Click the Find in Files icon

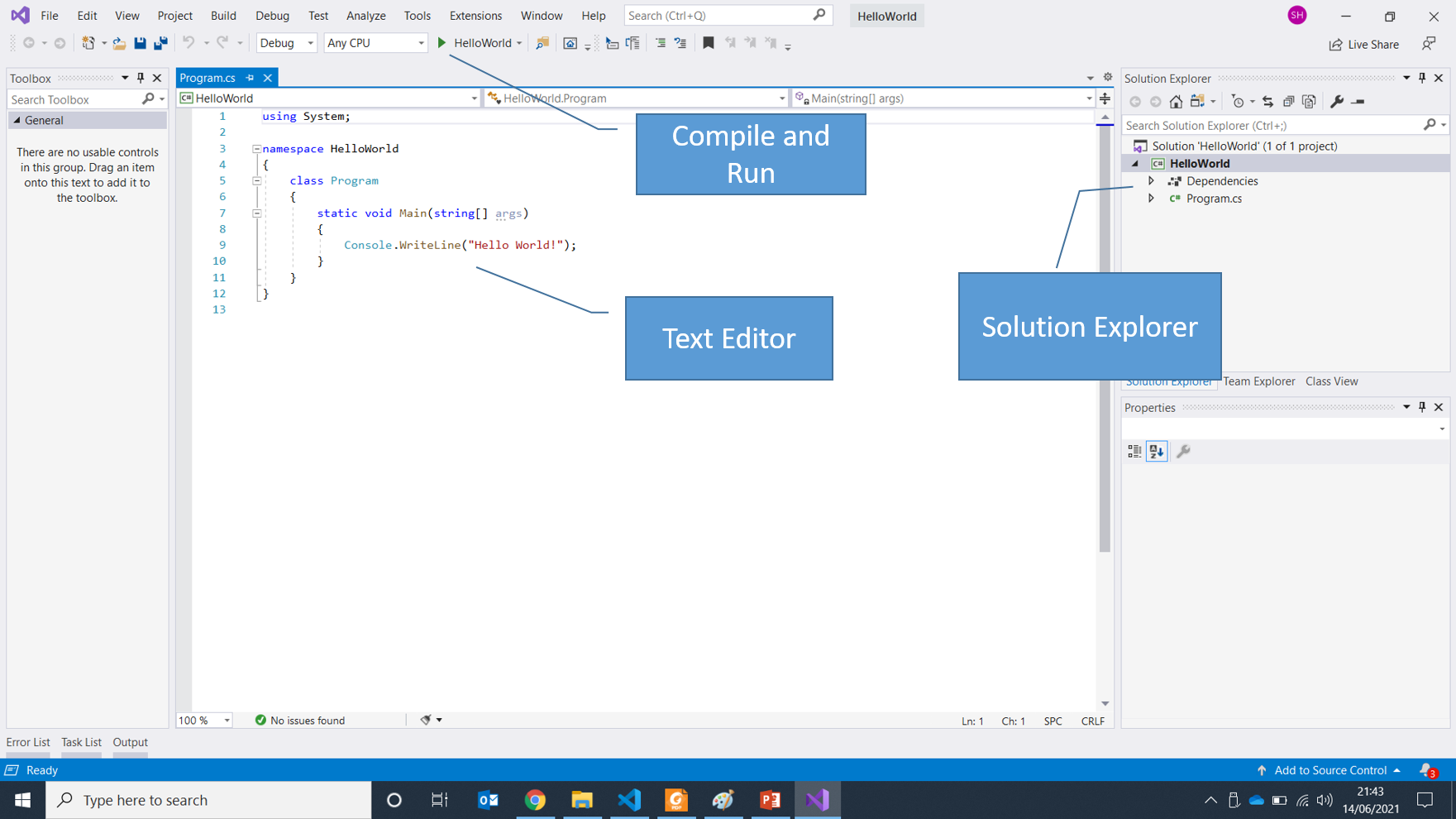pyautogui.click(x=542, y=43)
